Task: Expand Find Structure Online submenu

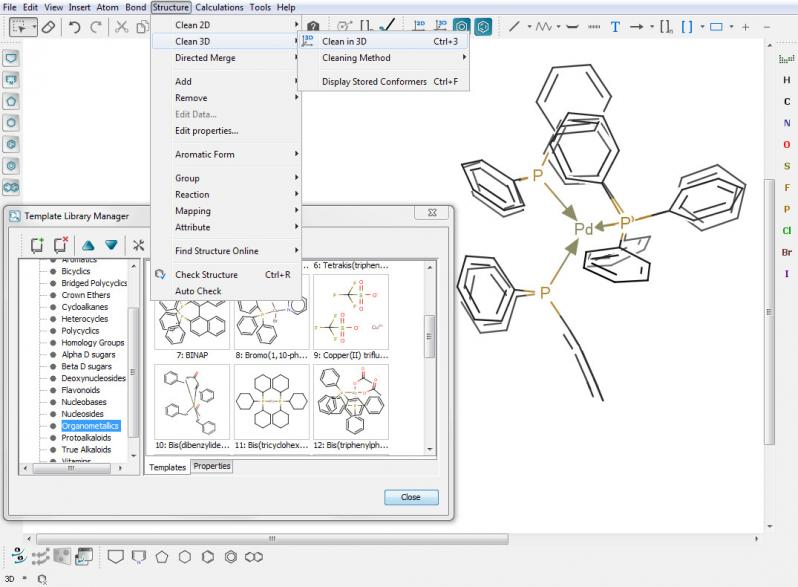Action: click(216, 251)
